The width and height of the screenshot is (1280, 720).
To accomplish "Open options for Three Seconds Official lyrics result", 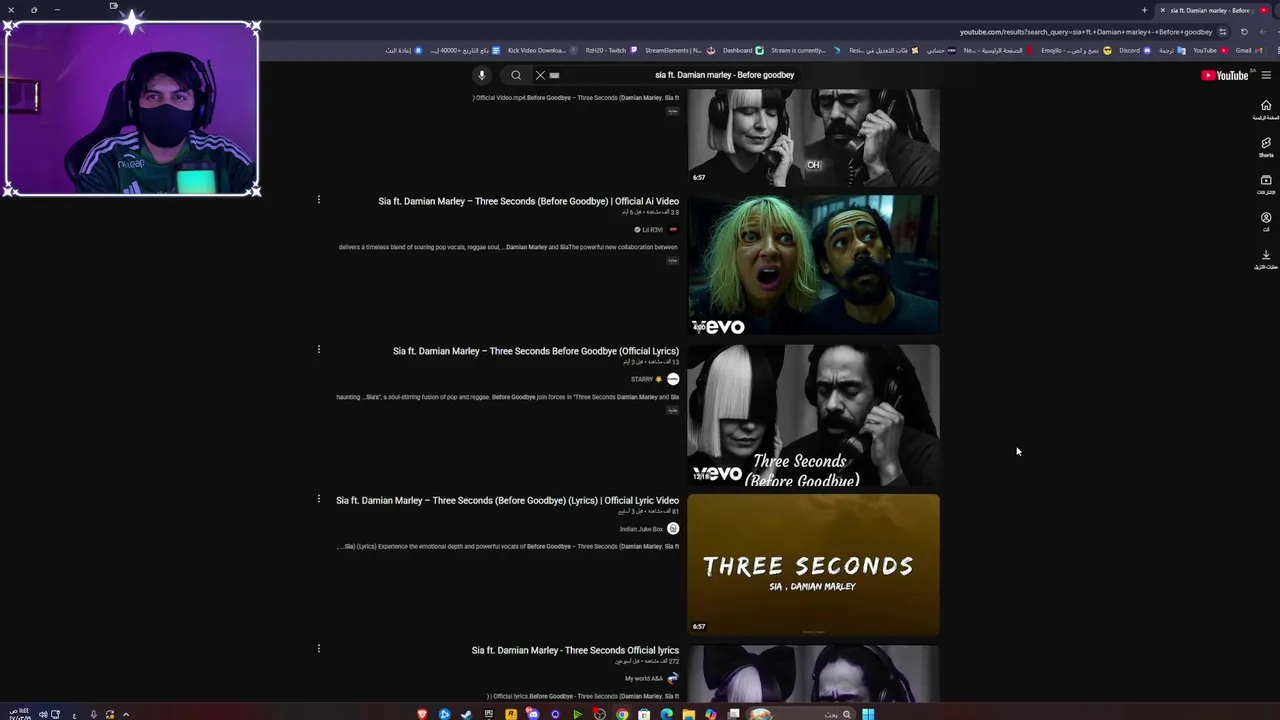I will [319, 649].
